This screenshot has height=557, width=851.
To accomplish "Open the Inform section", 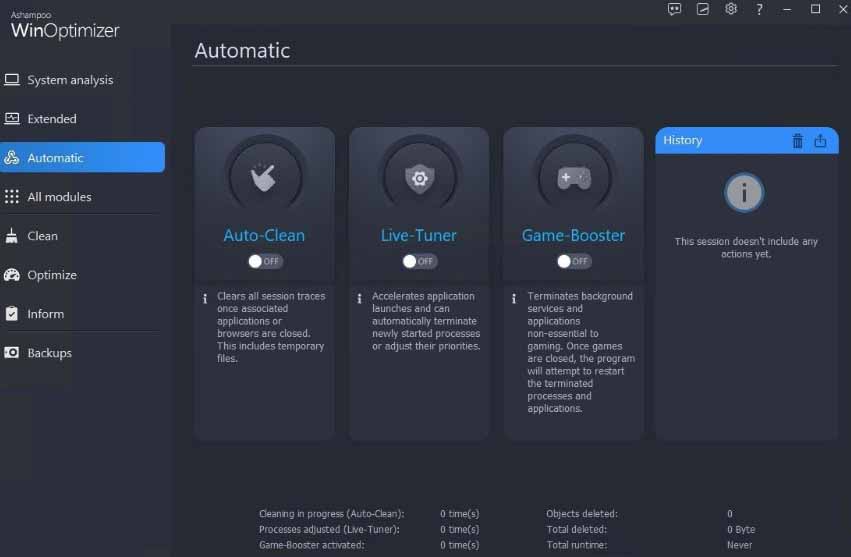I will (x=81, y=314).
